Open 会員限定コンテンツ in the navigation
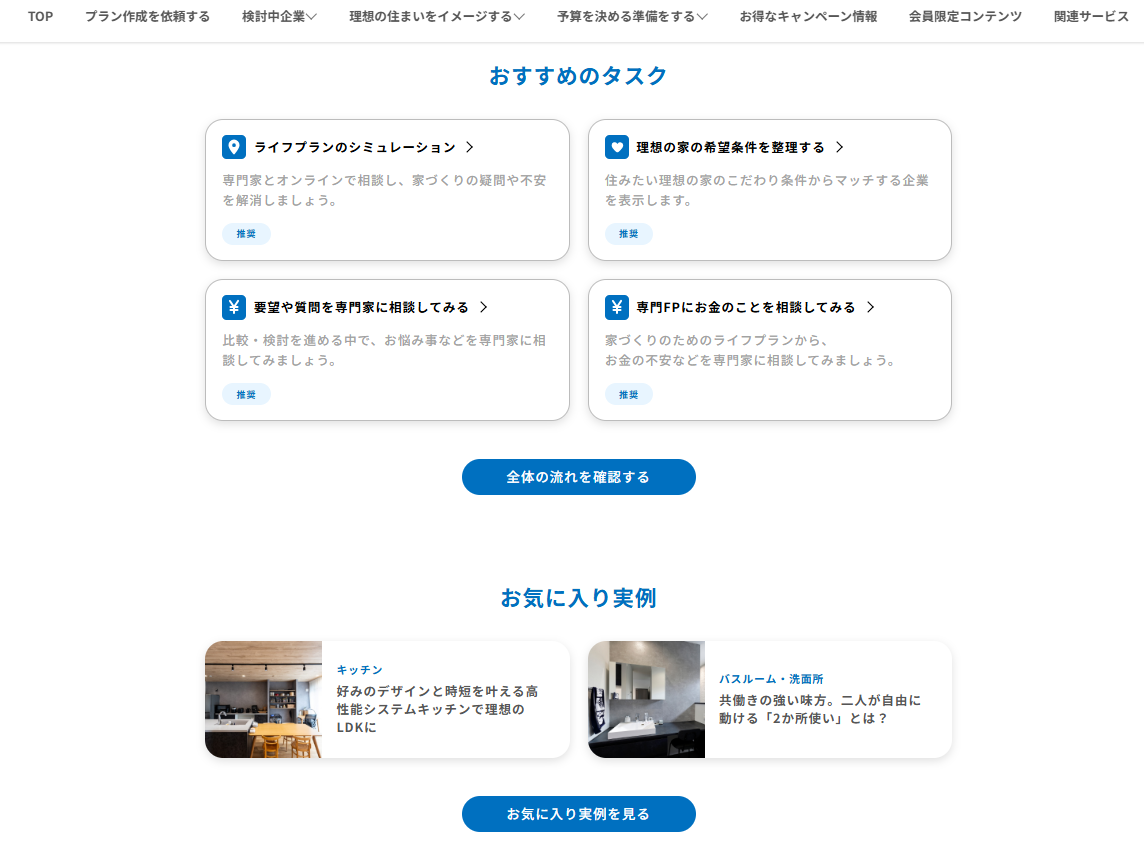The width and height of the screenshot is (1144, 842). (965, 16)
